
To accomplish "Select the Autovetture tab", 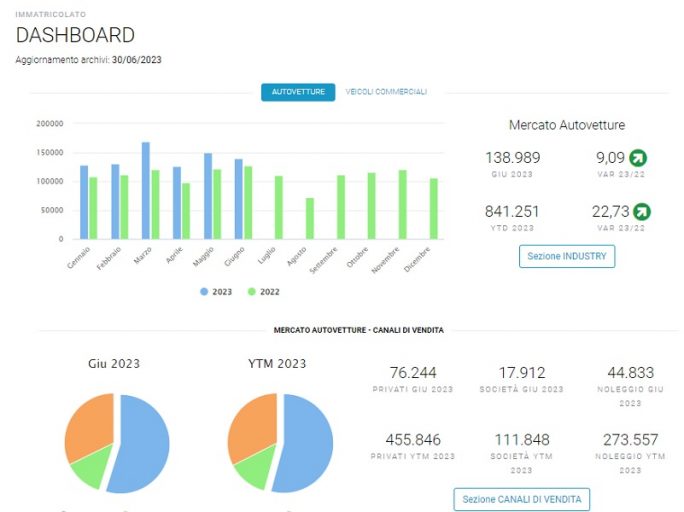I will pos(298,92).
